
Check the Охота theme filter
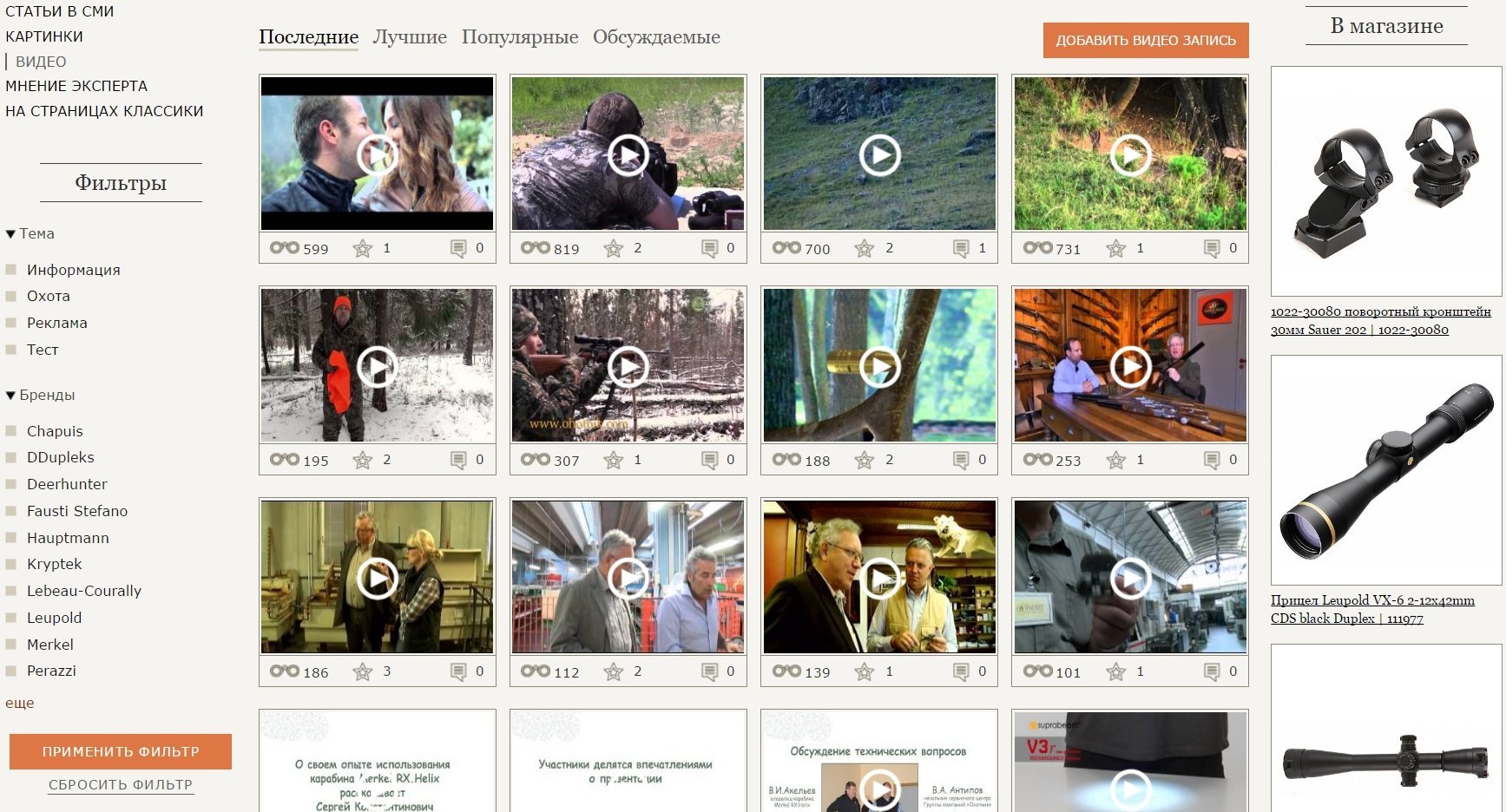[x=11, y=297]
